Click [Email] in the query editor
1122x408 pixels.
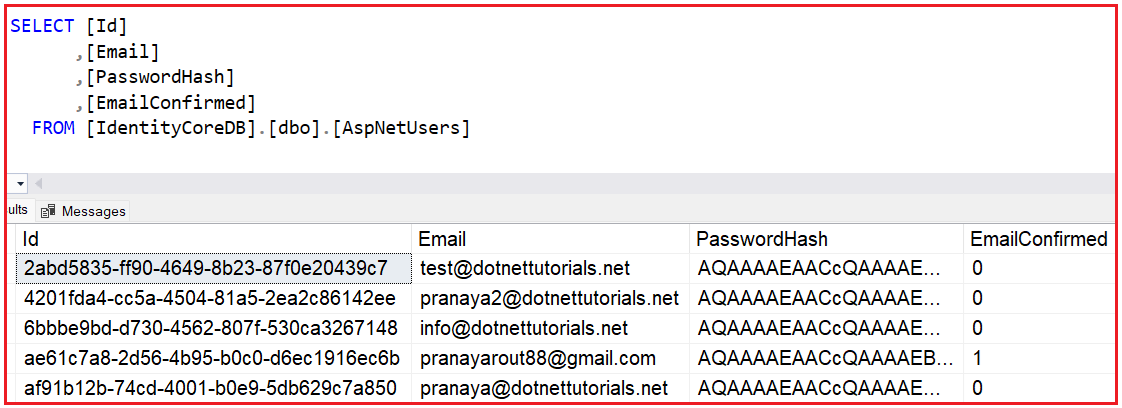122,52
